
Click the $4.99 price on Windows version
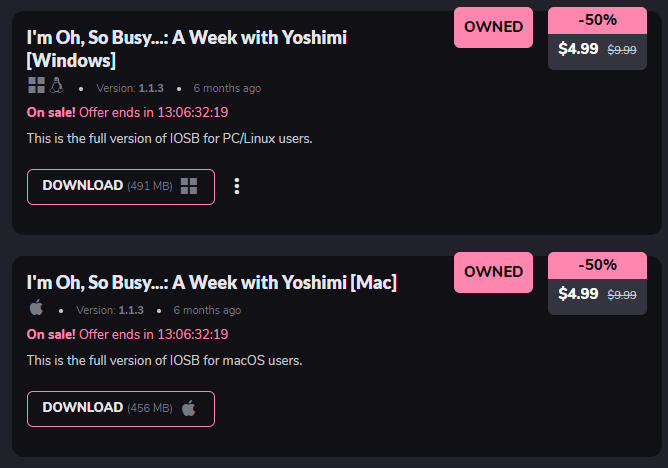pos(578,49)
